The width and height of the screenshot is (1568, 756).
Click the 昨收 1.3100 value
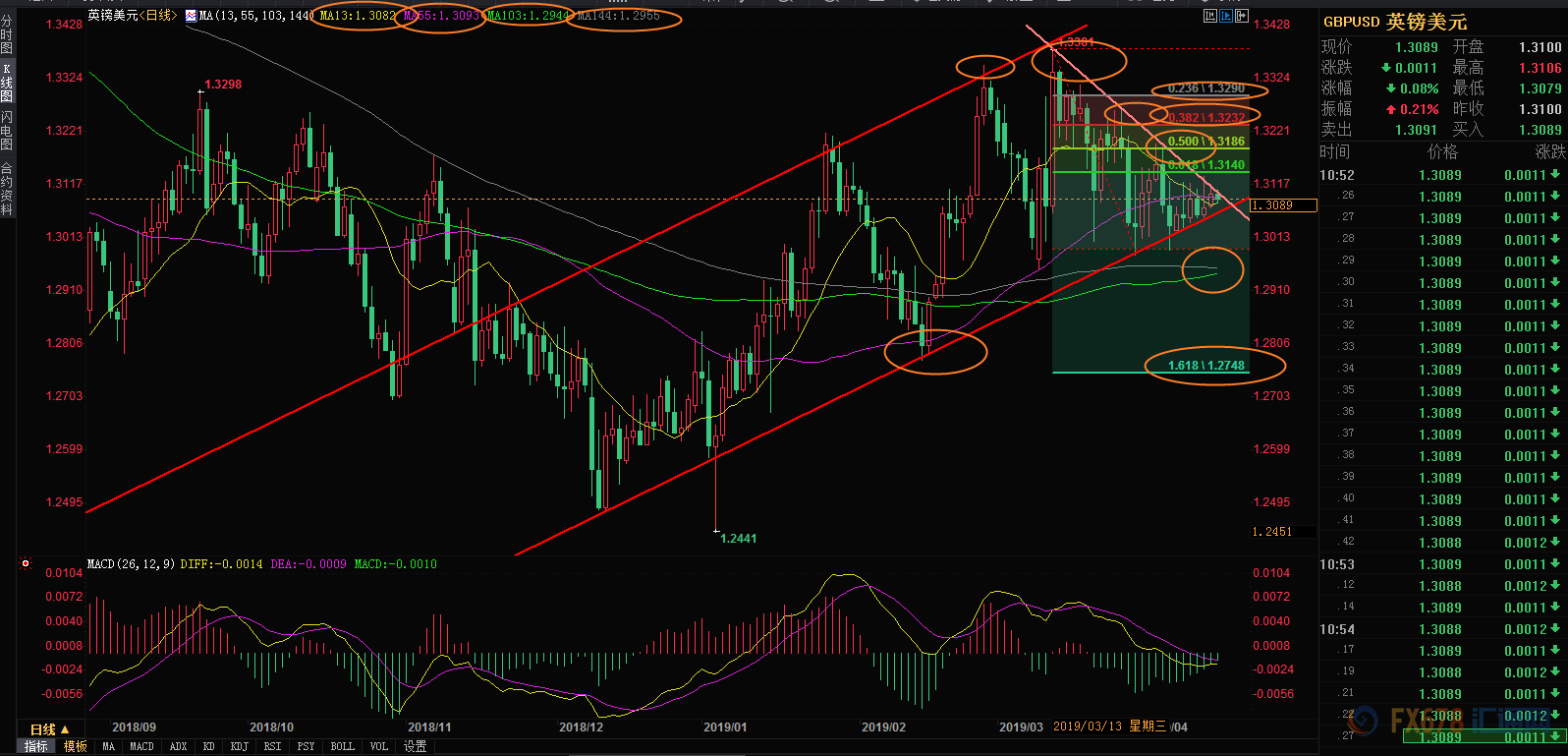tap(1540, 109)
